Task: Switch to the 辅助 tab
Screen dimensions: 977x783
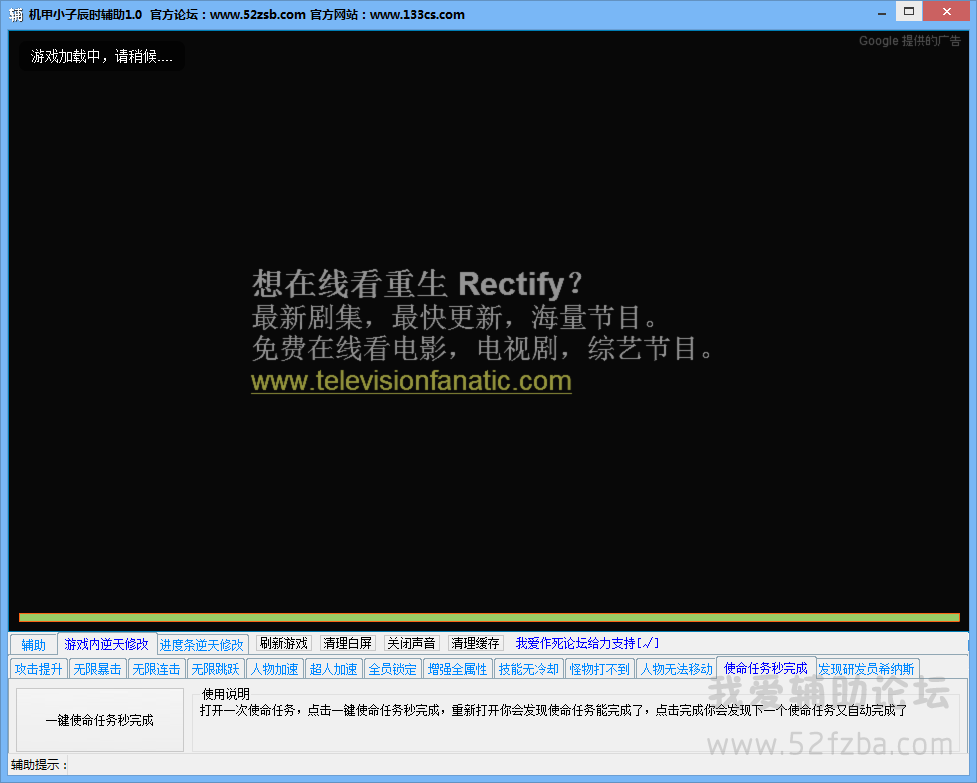Action: point(34,645)
